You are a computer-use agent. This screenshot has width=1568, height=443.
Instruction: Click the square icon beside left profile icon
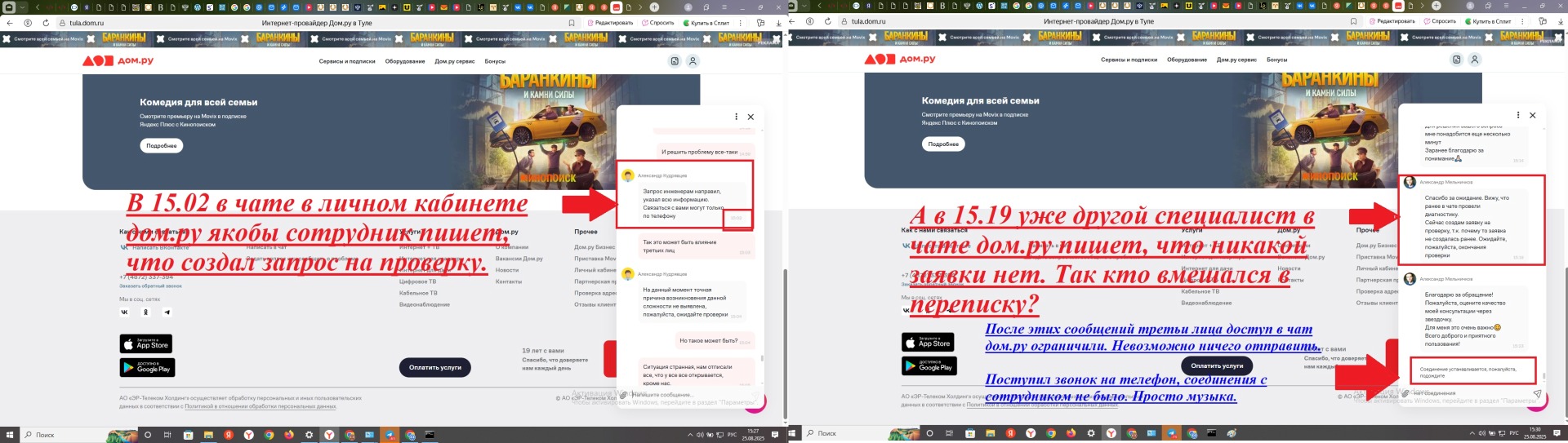point(675,61)
